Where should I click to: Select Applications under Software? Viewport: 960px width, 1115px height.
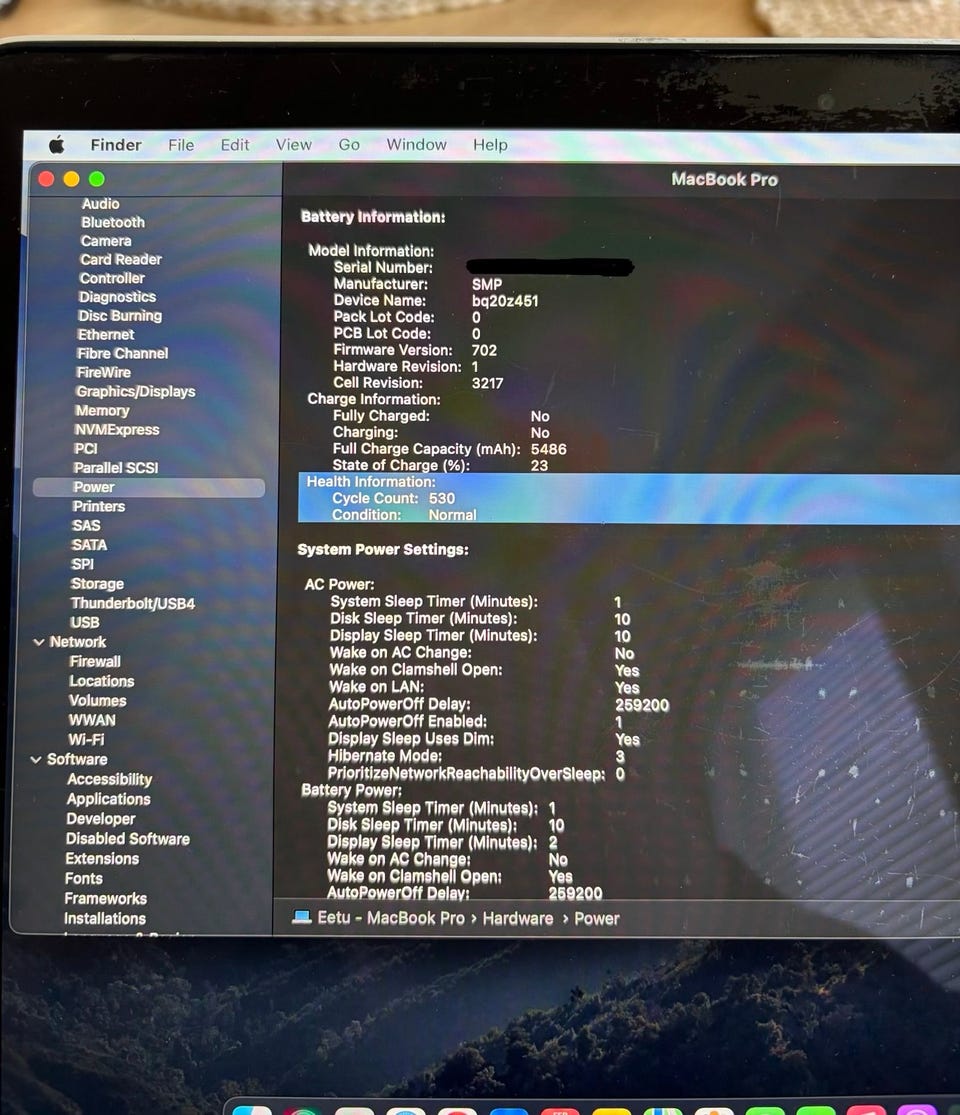[x=109, y=799]
